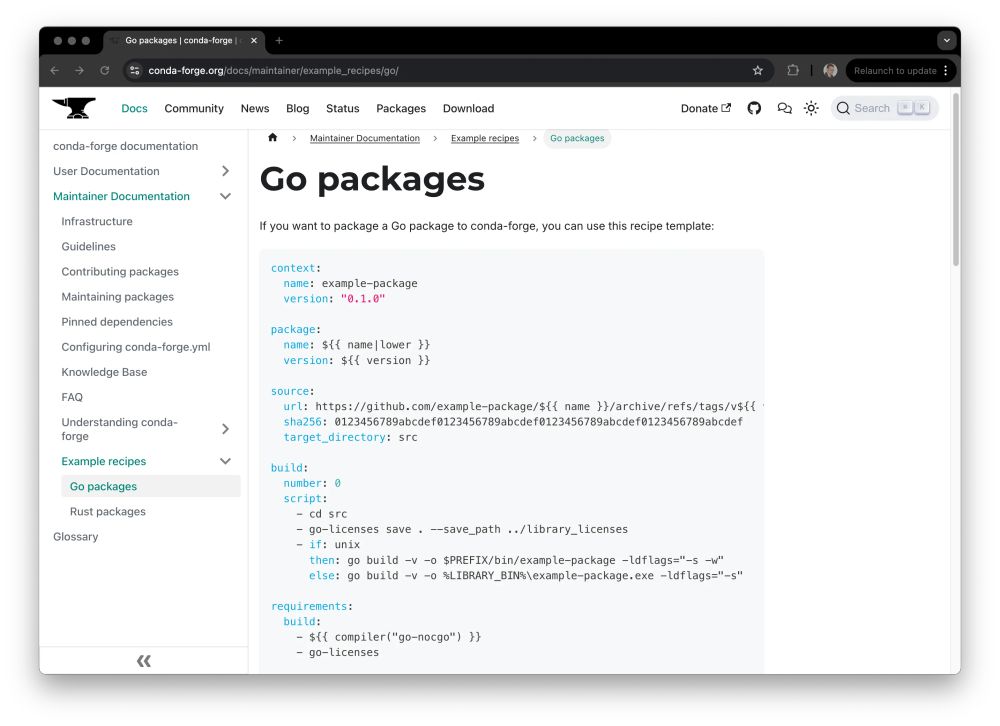
Task: Open the Docs nav item
Action: pos(134,108)
